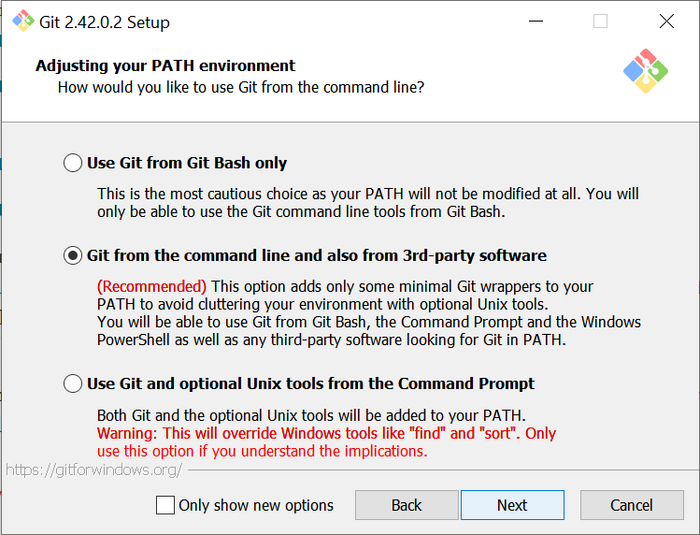This screenshot has height=535, width=700.
Task: Click "Both Git and the optional Unix tools" description
Action: click(311, 415)
